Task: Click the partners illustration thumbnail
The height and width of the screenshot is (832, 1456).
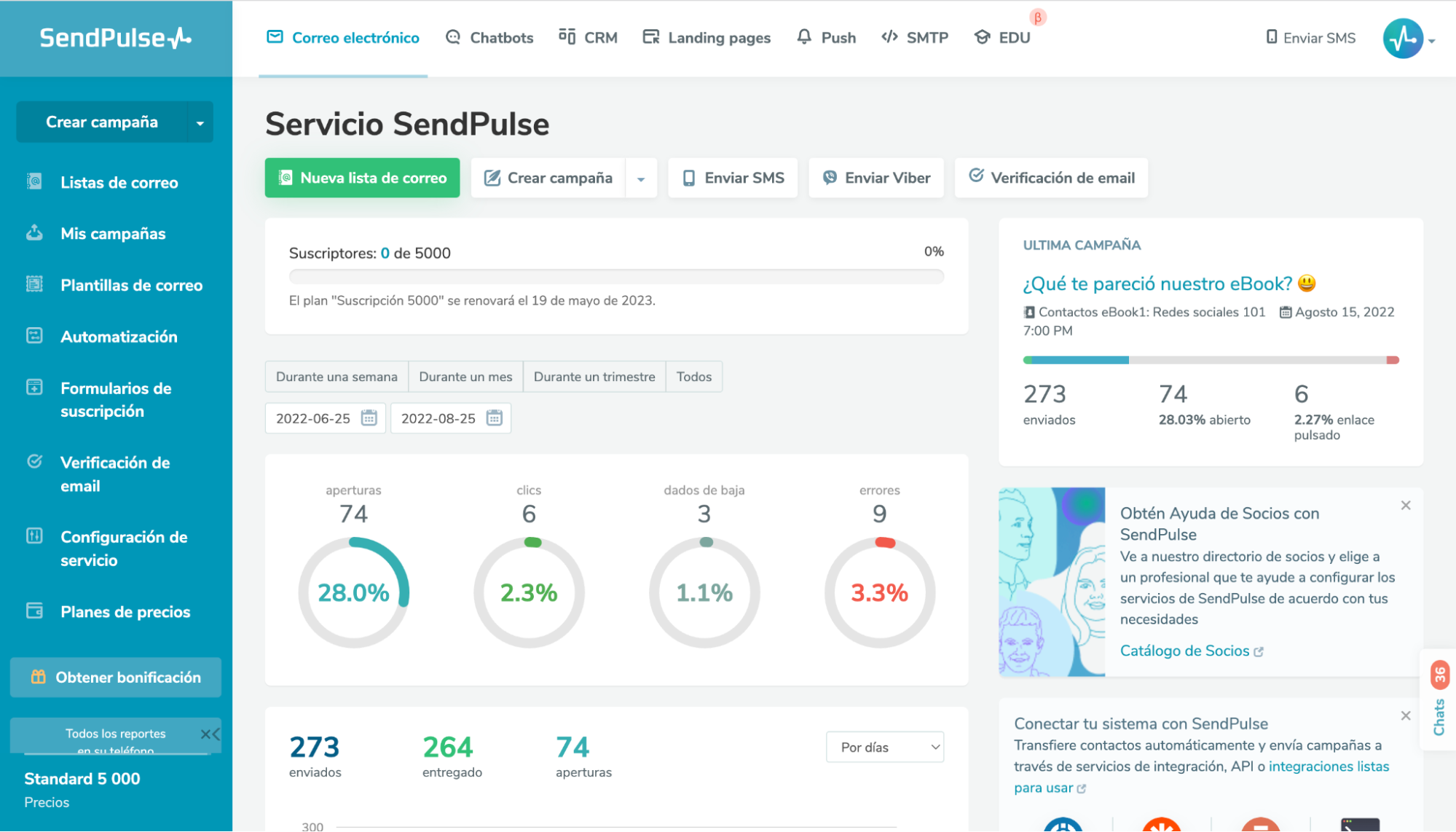Action: click(x=1052, y=582)
